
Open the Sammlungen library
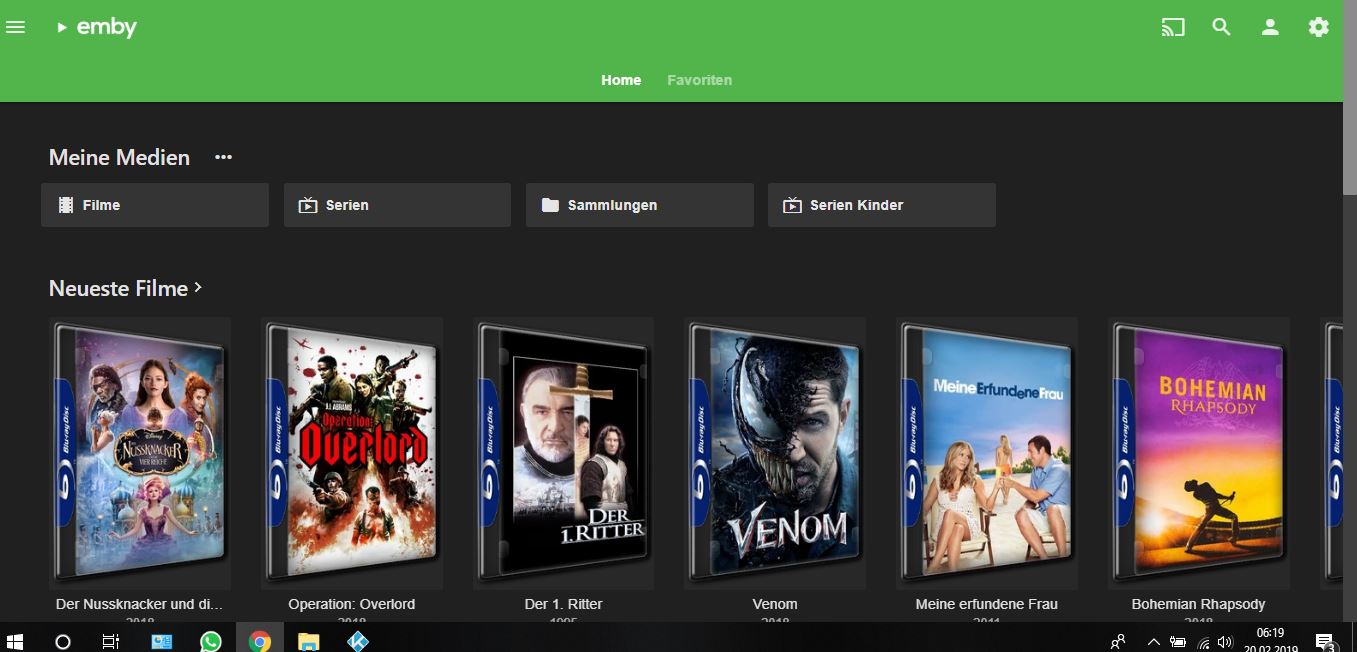[640, 205]
